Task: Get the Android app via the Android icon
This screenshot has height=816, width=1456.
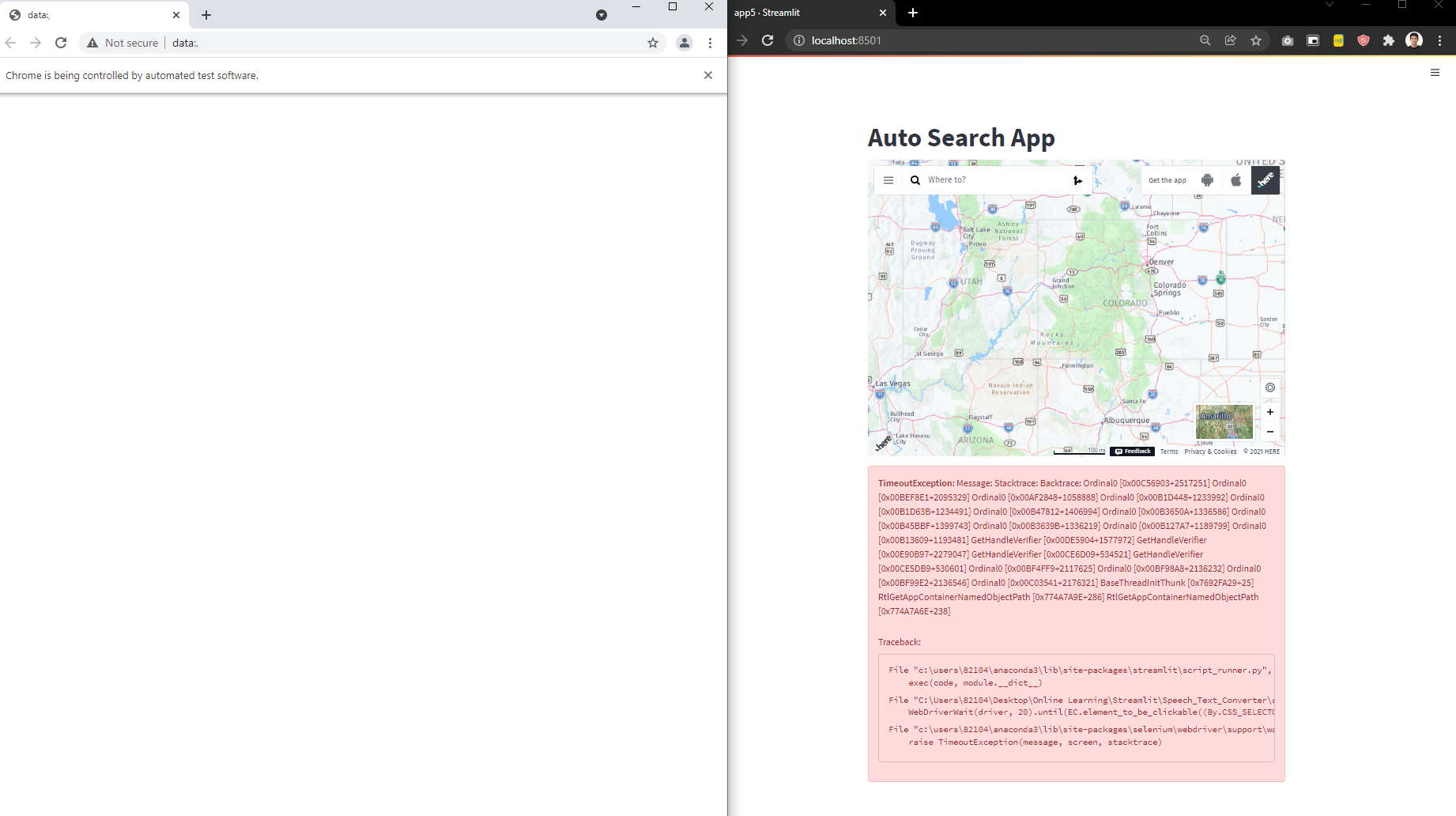Action: [x=1207, y=180]
